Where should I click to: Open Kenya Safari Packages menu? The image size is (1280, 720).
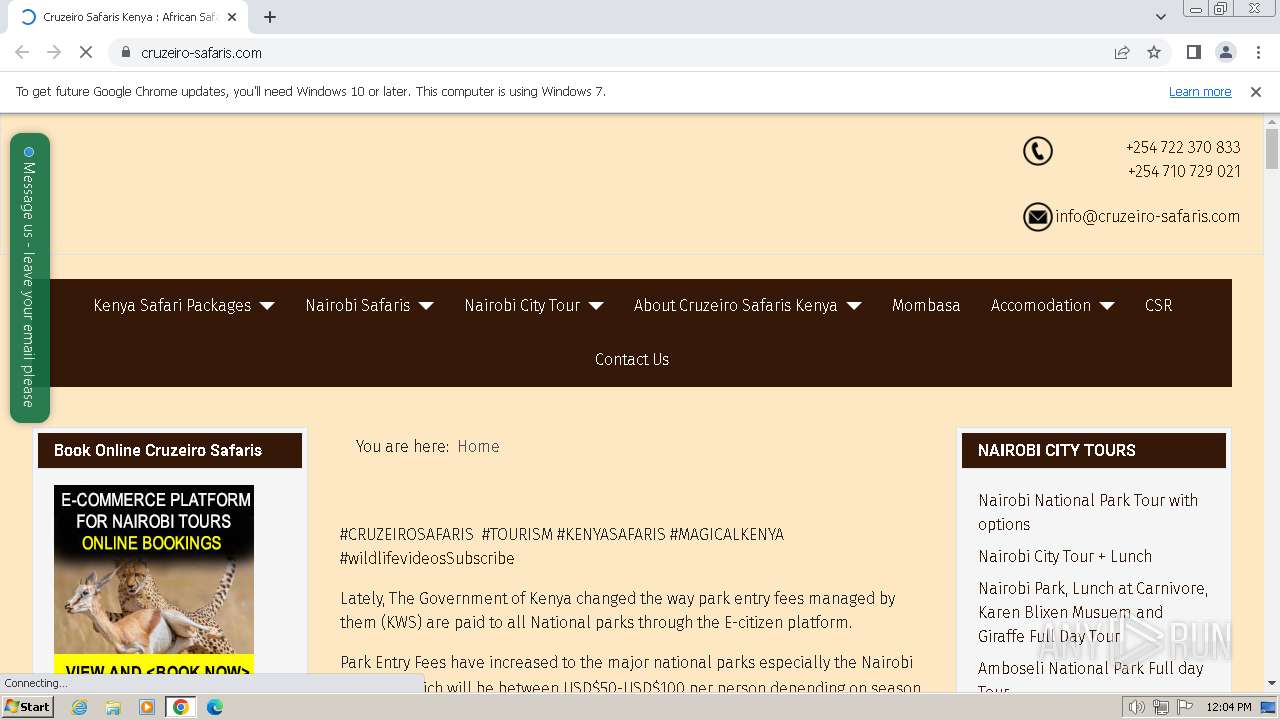click(172, 305)
